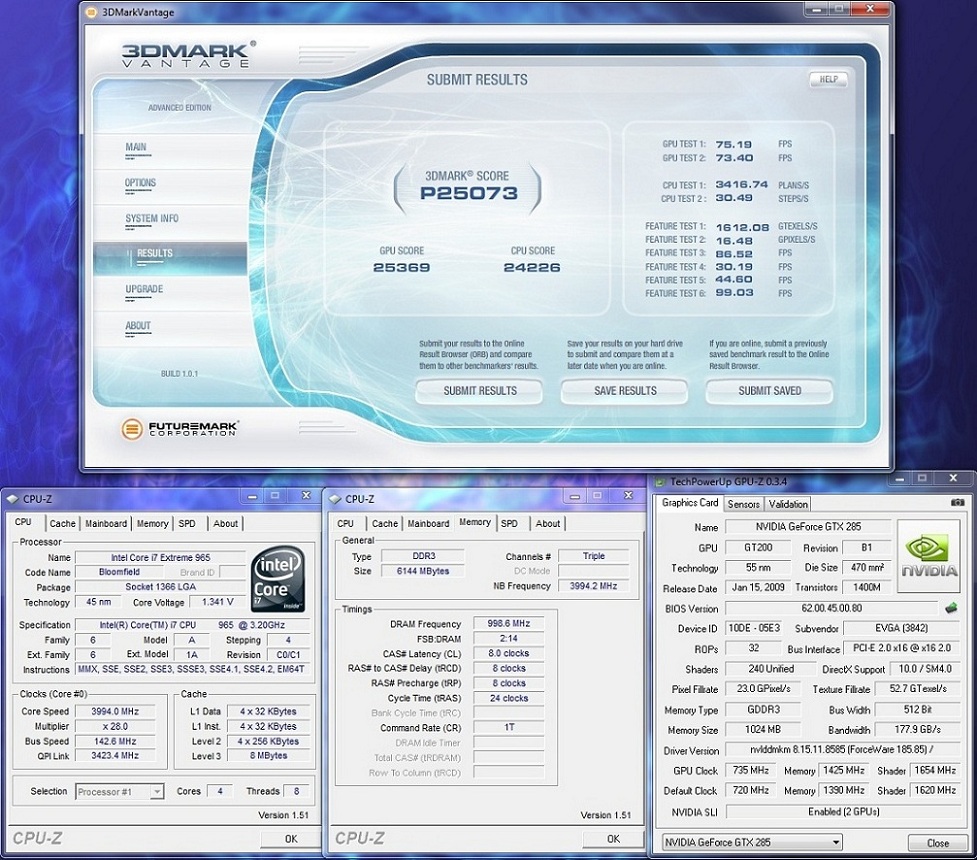This screenshot has width=977, height=860.
Task: Switch to Memory tab in left CPU-Z
Action: point(153,523)
